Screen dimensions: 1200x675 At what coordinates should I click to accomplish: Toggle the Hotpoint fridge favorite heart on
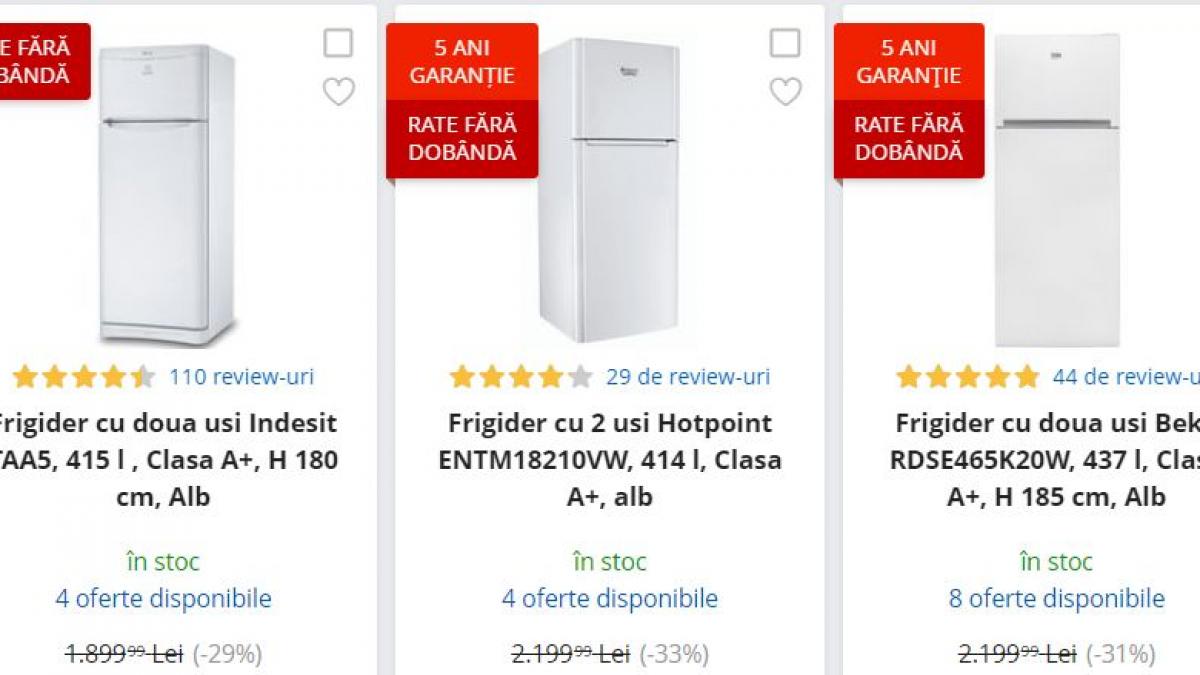pos(786,91)
